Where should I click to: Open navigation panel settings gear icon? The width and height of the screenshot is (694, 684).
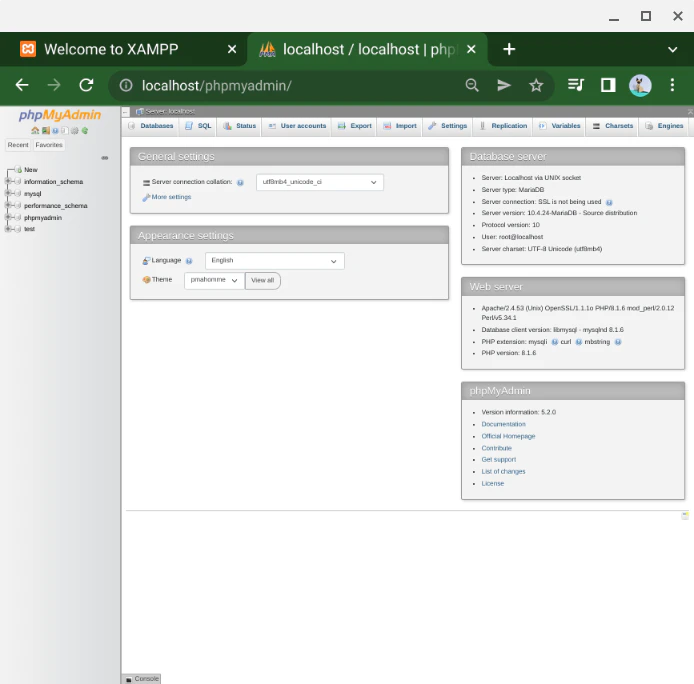[75, 131]
